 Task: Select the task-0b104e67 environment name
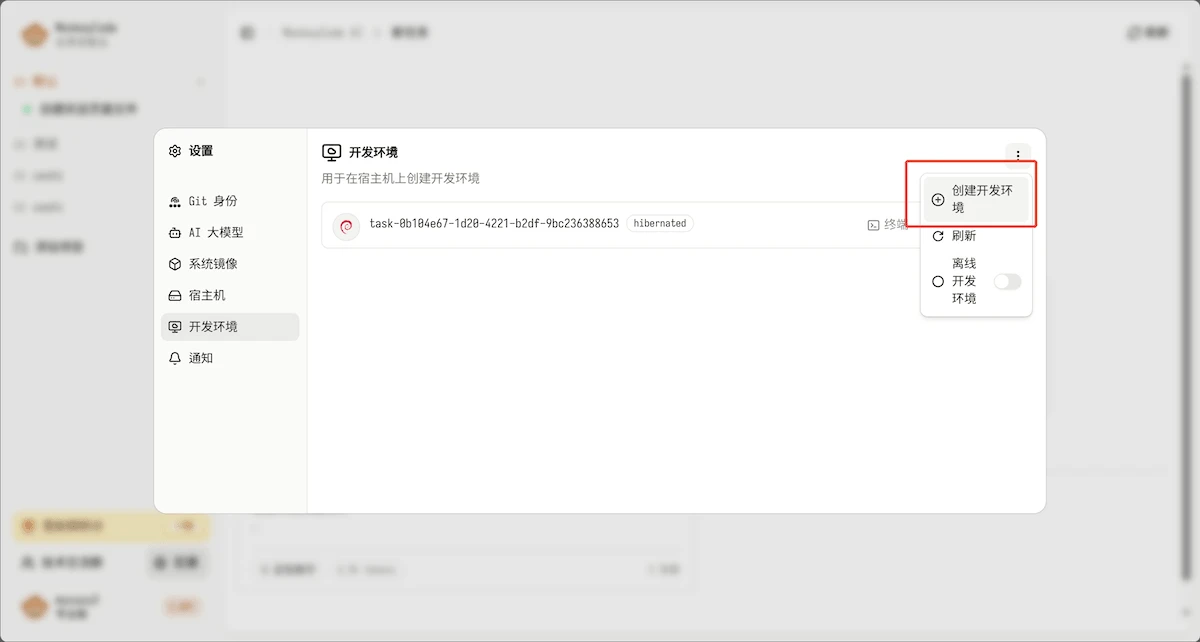coord(494,224)
